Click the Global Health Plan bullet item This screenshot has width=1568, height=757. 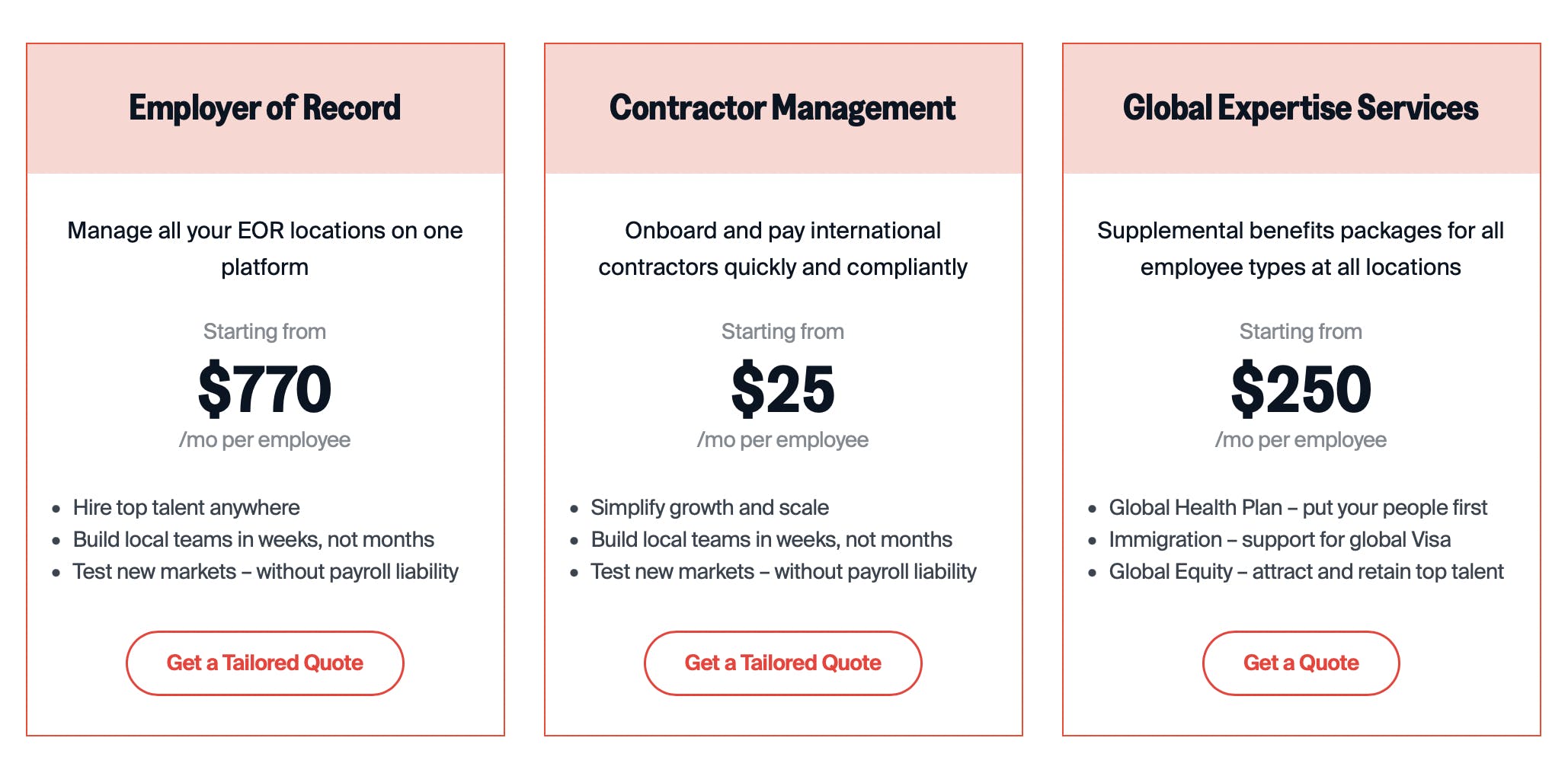(x=1298, y=507)
